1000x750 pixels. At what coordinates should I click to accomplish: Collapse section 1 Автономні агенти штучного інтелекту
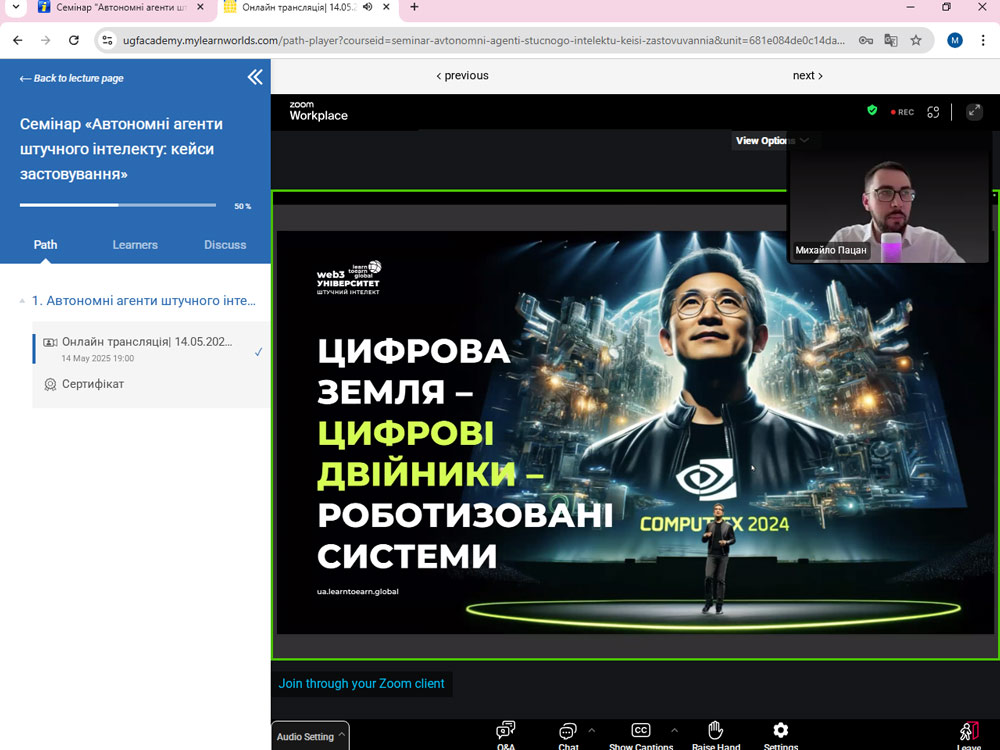(x=23, y=301)
